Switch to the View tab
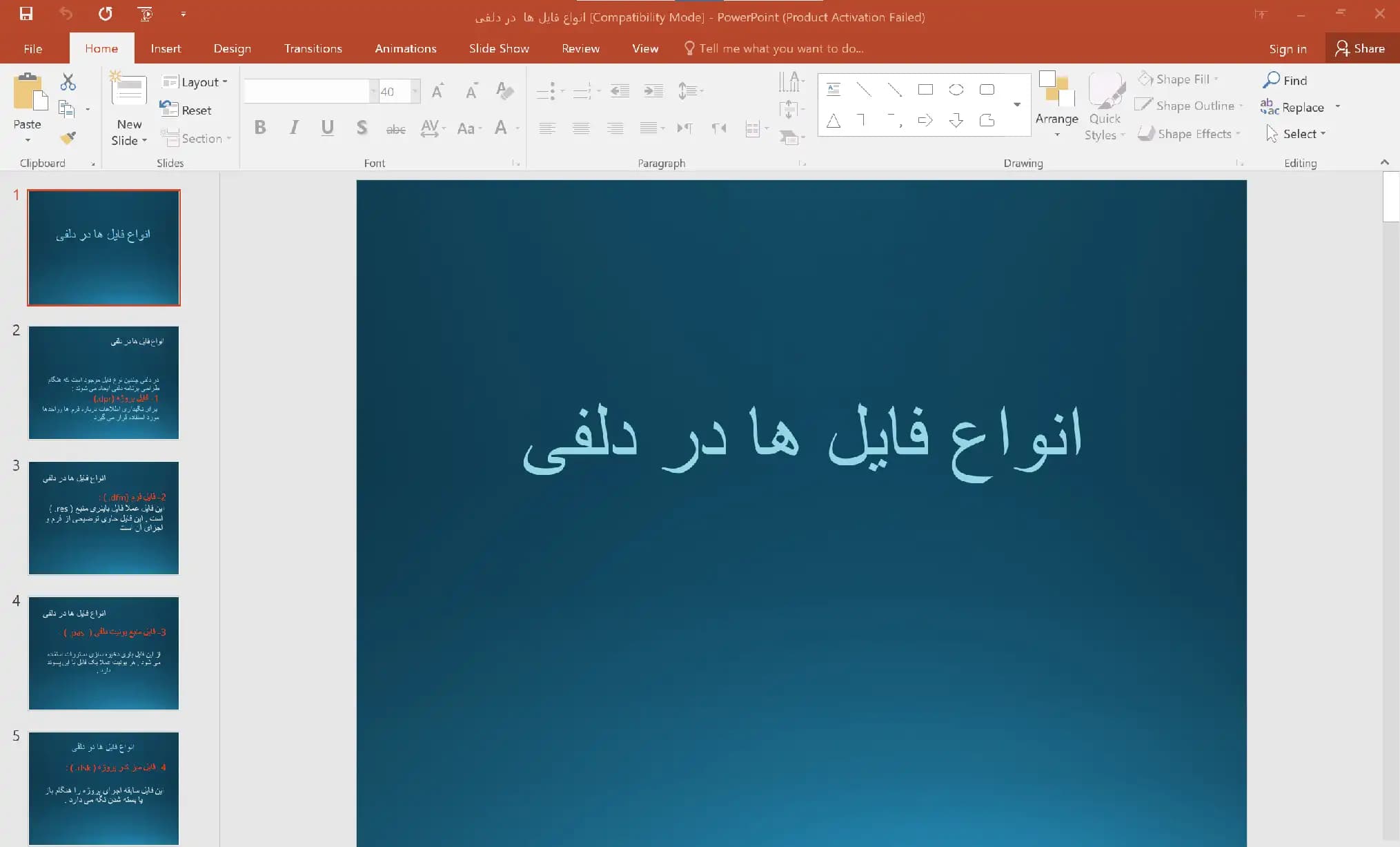The image size is (1400, 847). coord(645,48)
